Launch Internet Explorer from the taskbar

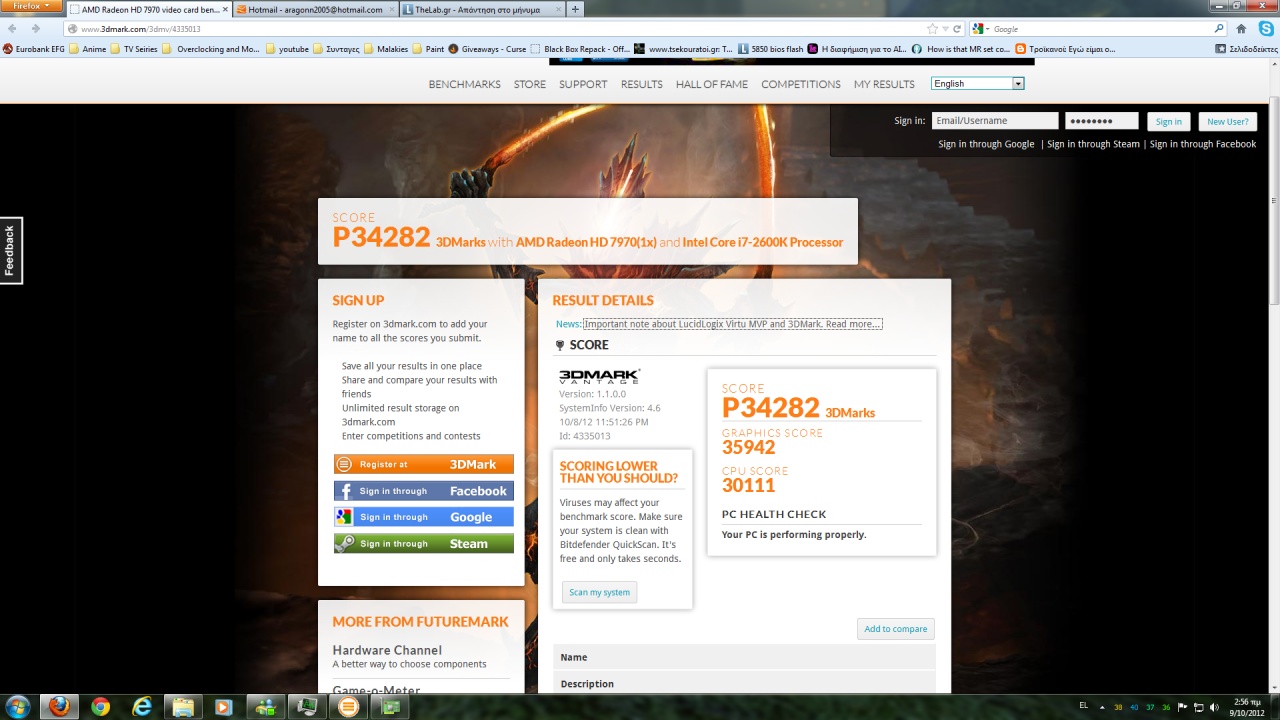[x=142, y=707]
